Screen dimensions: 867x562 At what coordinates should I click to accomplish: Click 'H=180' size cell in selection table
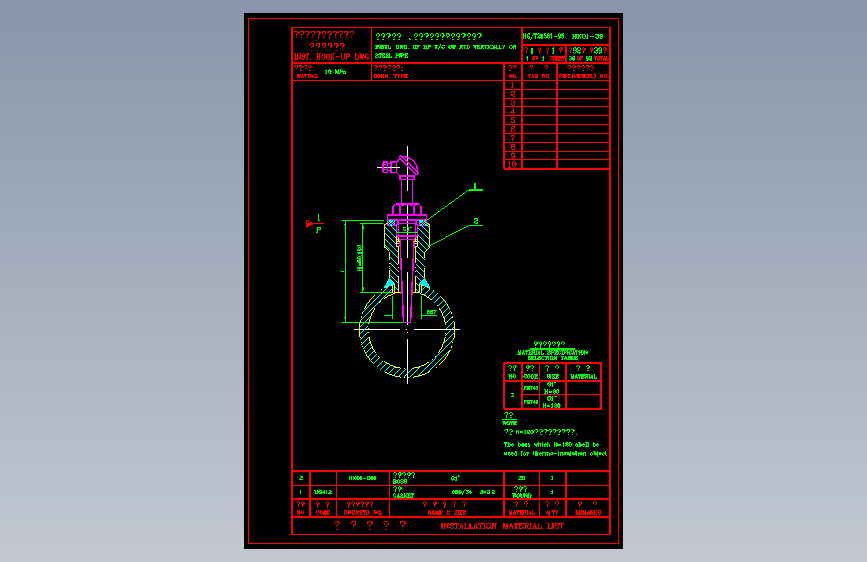551,405
